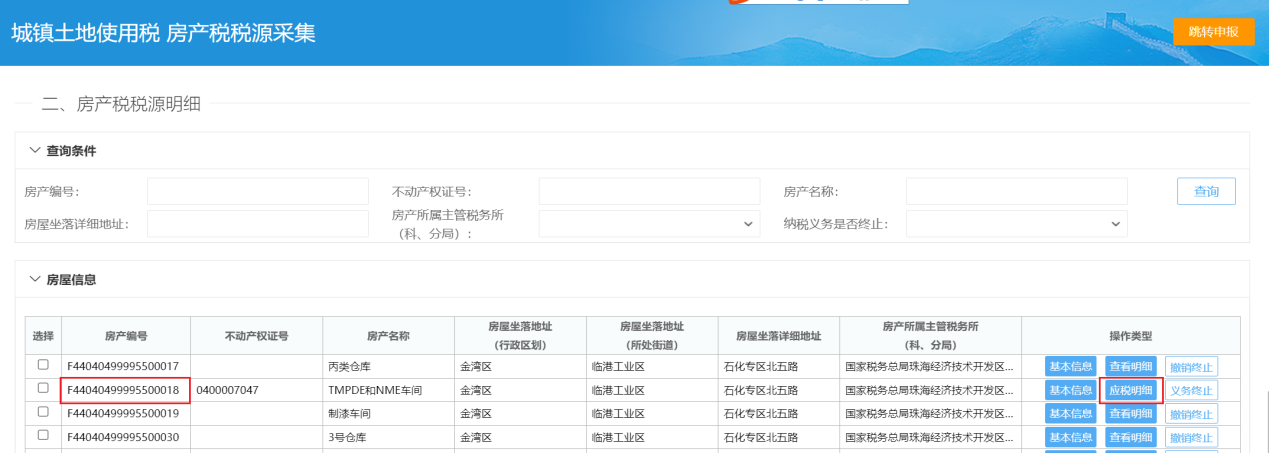1269x453 pixels.
Task: Click the 查询 search button
Action: click(1206, 191)
